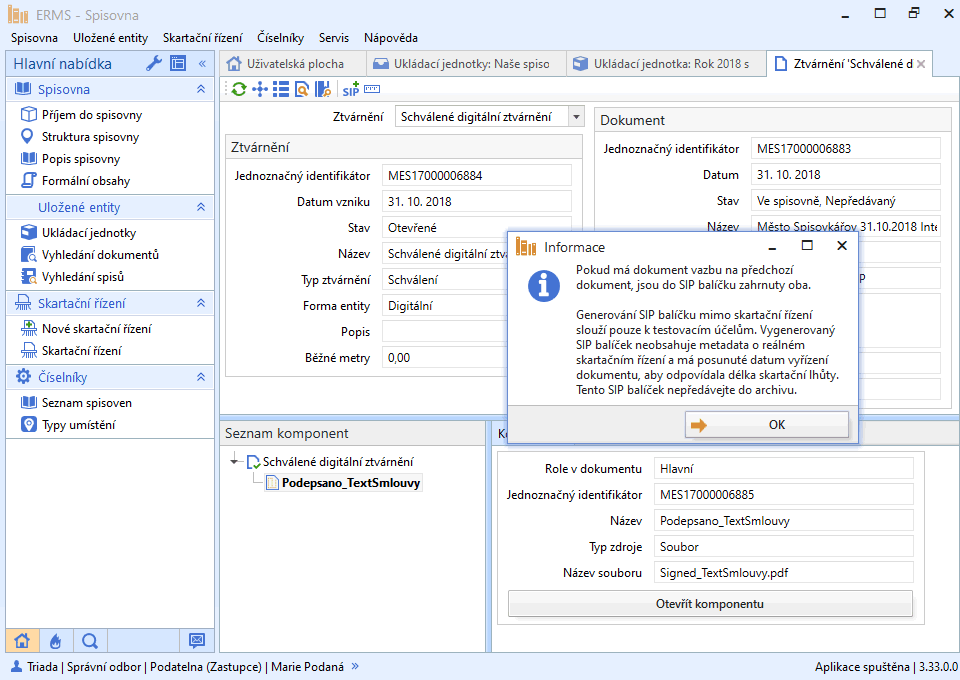Click the Stav field showing Otevřené
This screenshot has width=960, height=680.
click(476, 228)
